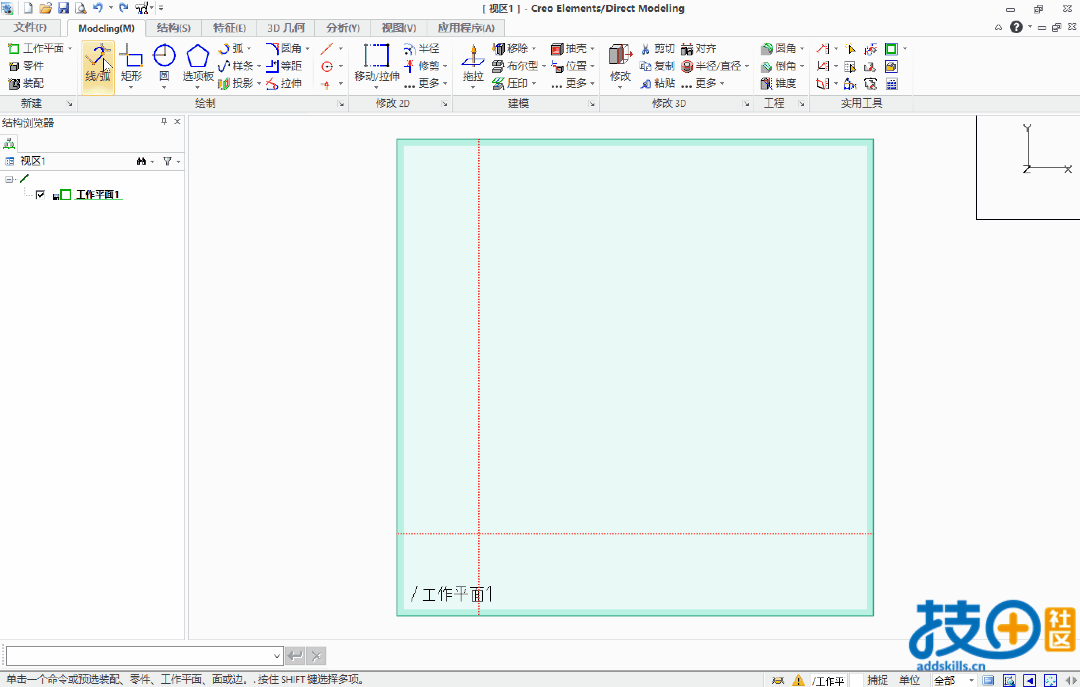
Task: Click the 等距 offset tool
Action: point(284,66)
